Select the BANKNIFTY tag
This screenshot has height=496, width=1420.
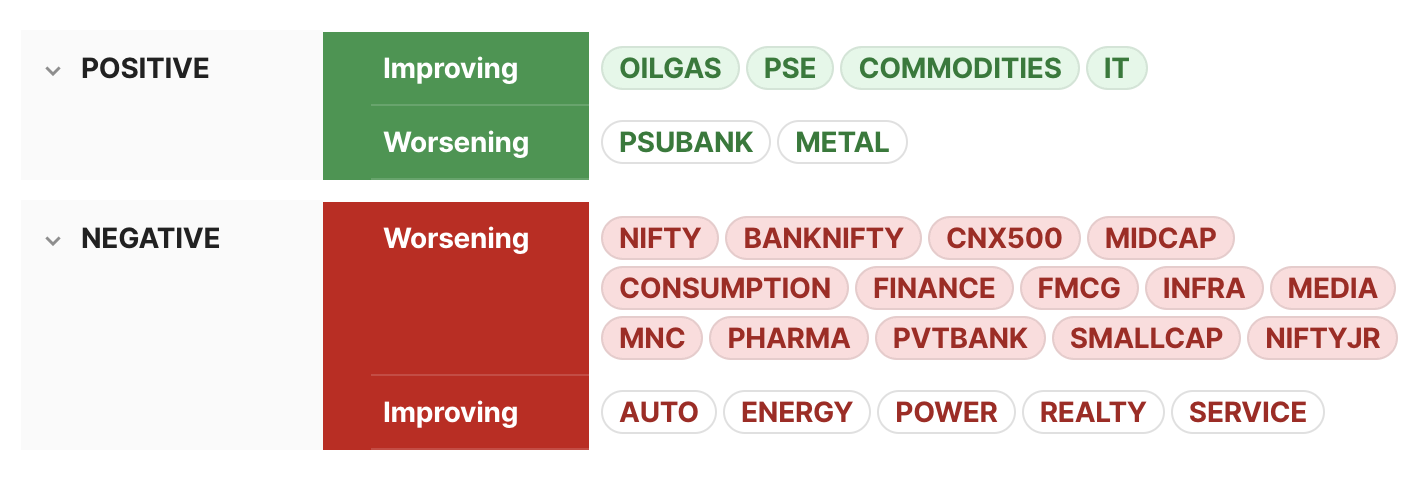click(x=824, y=238)
